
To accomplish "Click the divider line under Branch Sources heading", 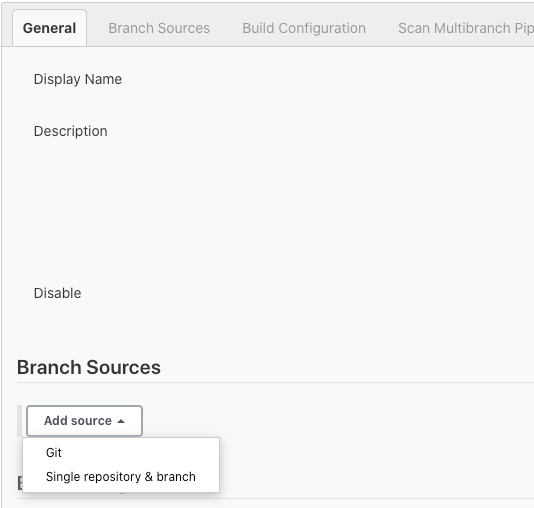I will point(275,382).
